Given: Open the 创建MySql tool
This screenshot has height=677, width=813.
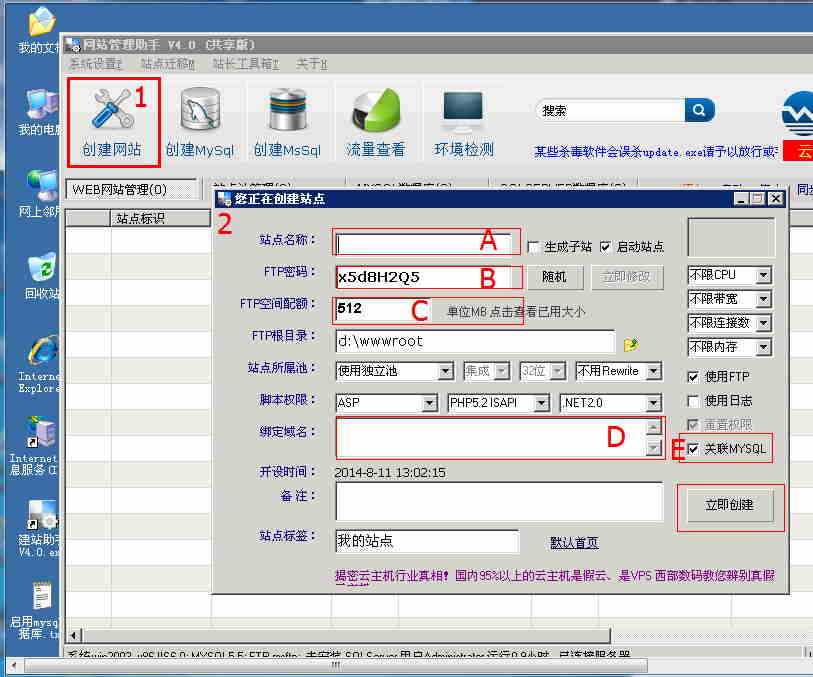Looking at the screenshot, I should coord(199,122).
